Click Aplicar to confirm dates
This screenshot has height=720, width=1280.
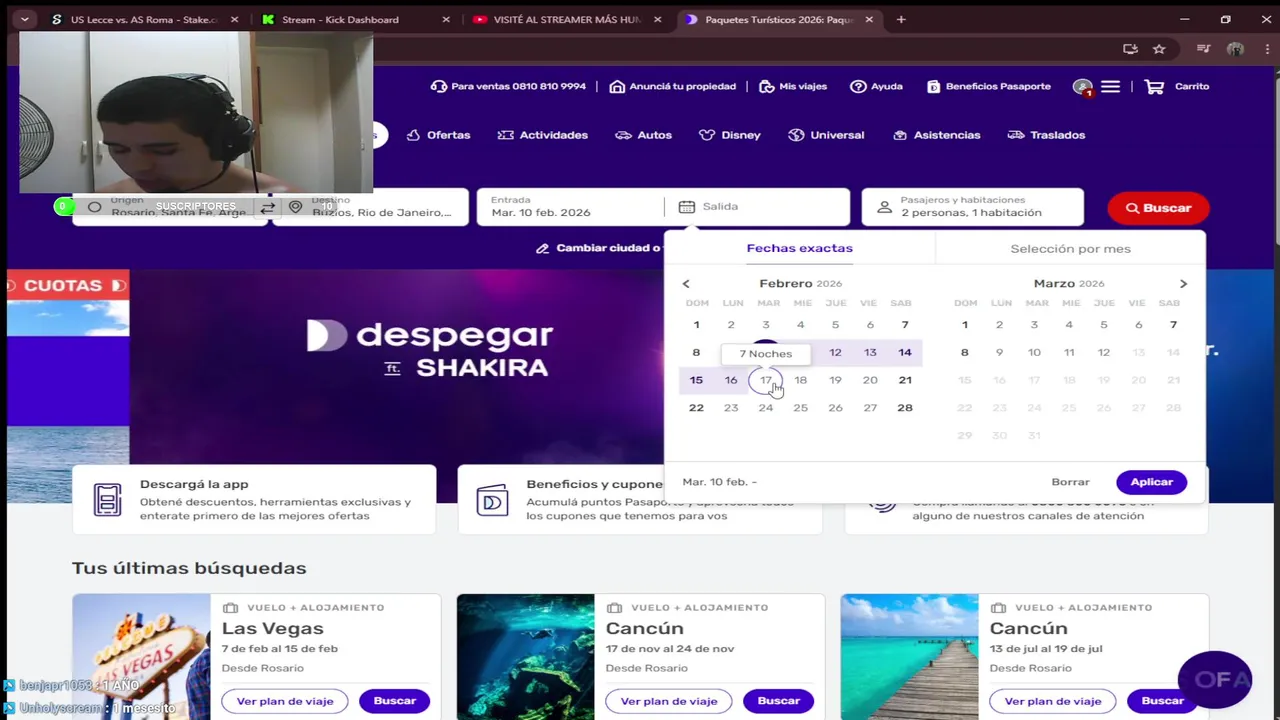tap(1151, 482)
